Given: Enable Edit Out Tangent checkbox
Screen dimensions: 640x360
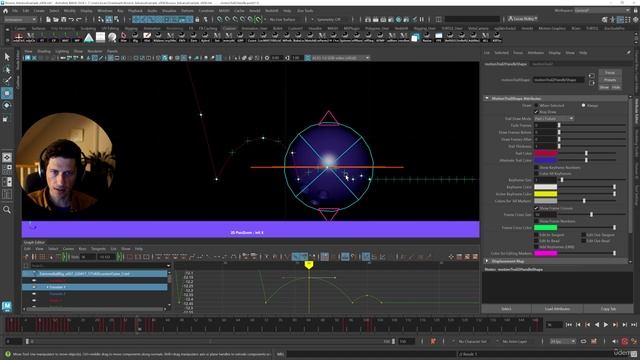Looking at the screenshot, I should pos(584,235).
